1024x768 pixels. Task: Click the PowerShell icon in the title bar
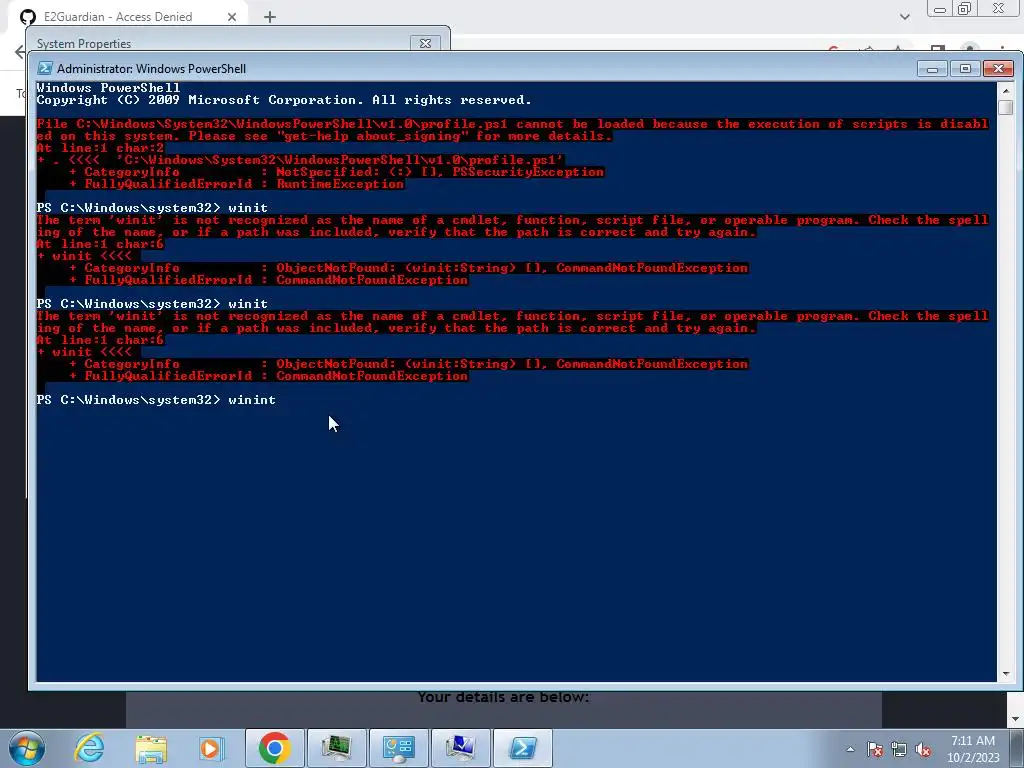[44, 69]
